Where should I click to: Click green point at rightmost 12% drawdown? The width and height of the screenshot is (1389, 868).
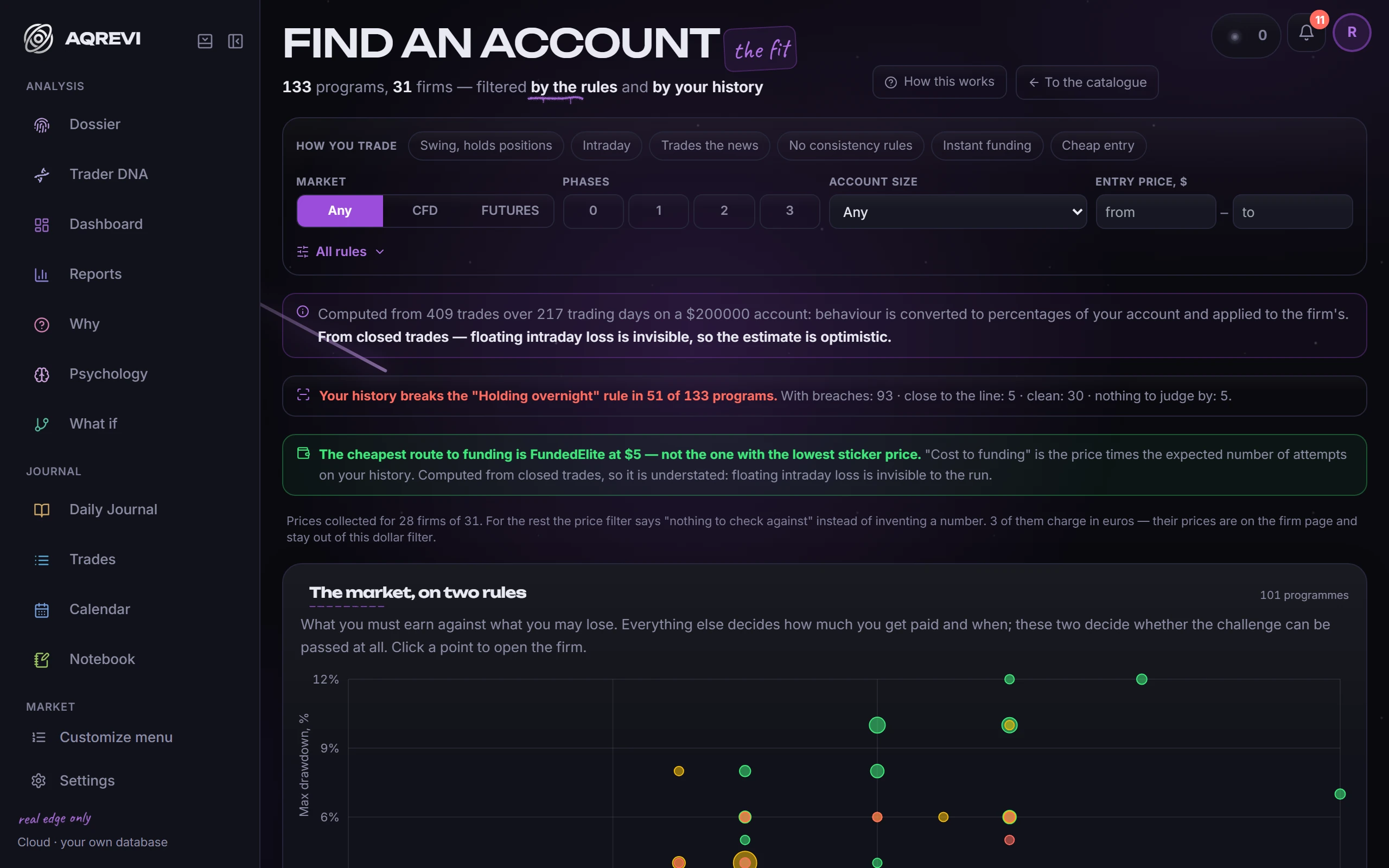pyautogui.click(x=1142, y=679)
